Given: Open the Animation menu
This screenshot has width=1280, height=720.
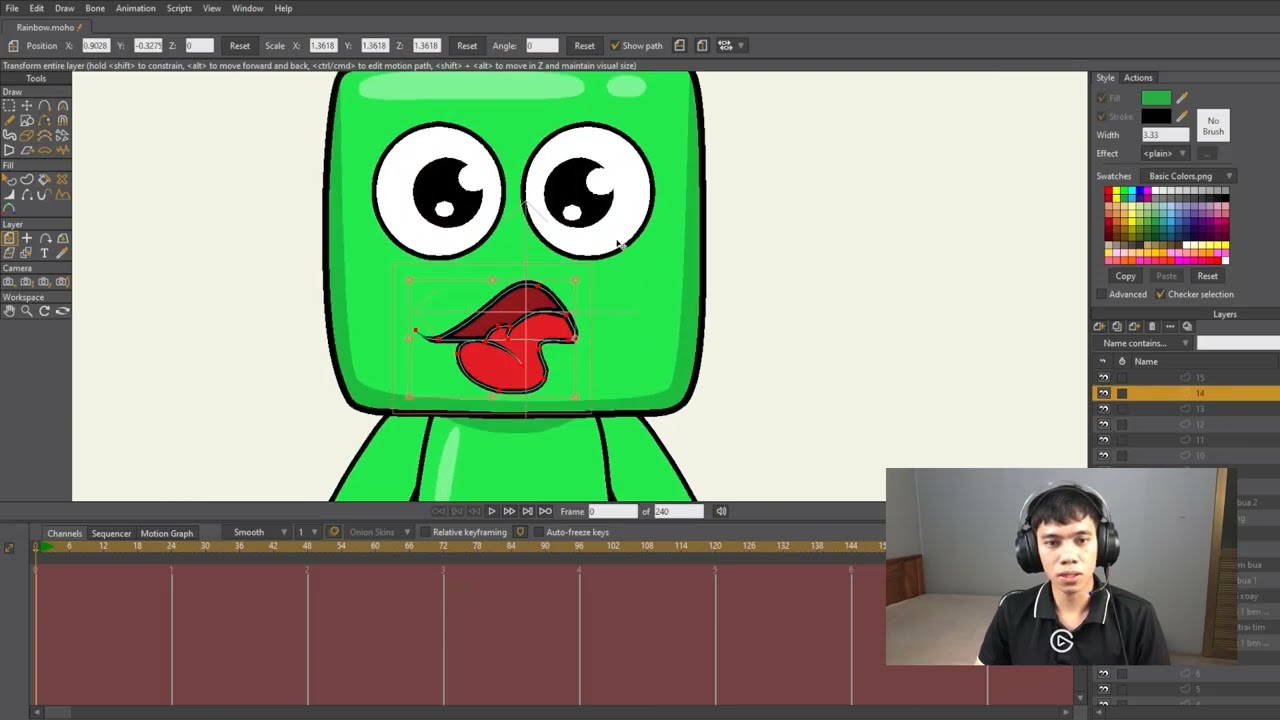Looking at the screenshot, I should click(x=135, y=8).
